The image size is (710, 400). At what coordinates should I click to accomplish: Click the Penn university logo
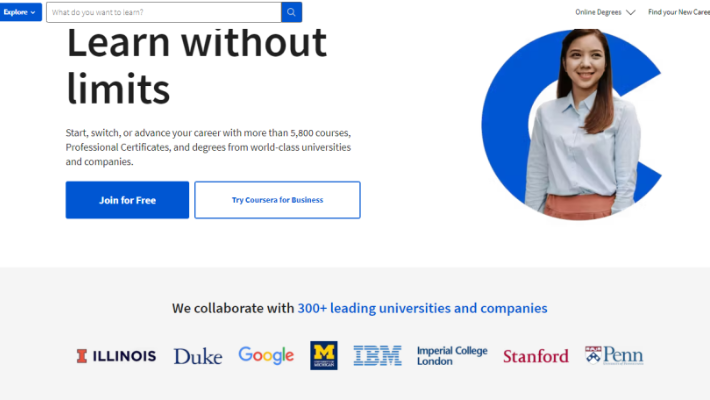pos(614,355)
